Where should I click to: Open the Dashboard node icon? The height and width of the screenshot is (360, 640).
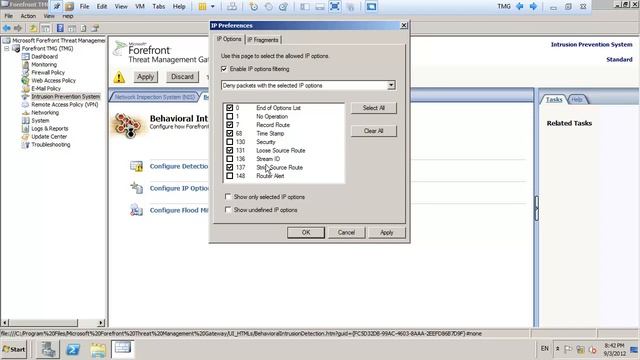pos(25,56)
